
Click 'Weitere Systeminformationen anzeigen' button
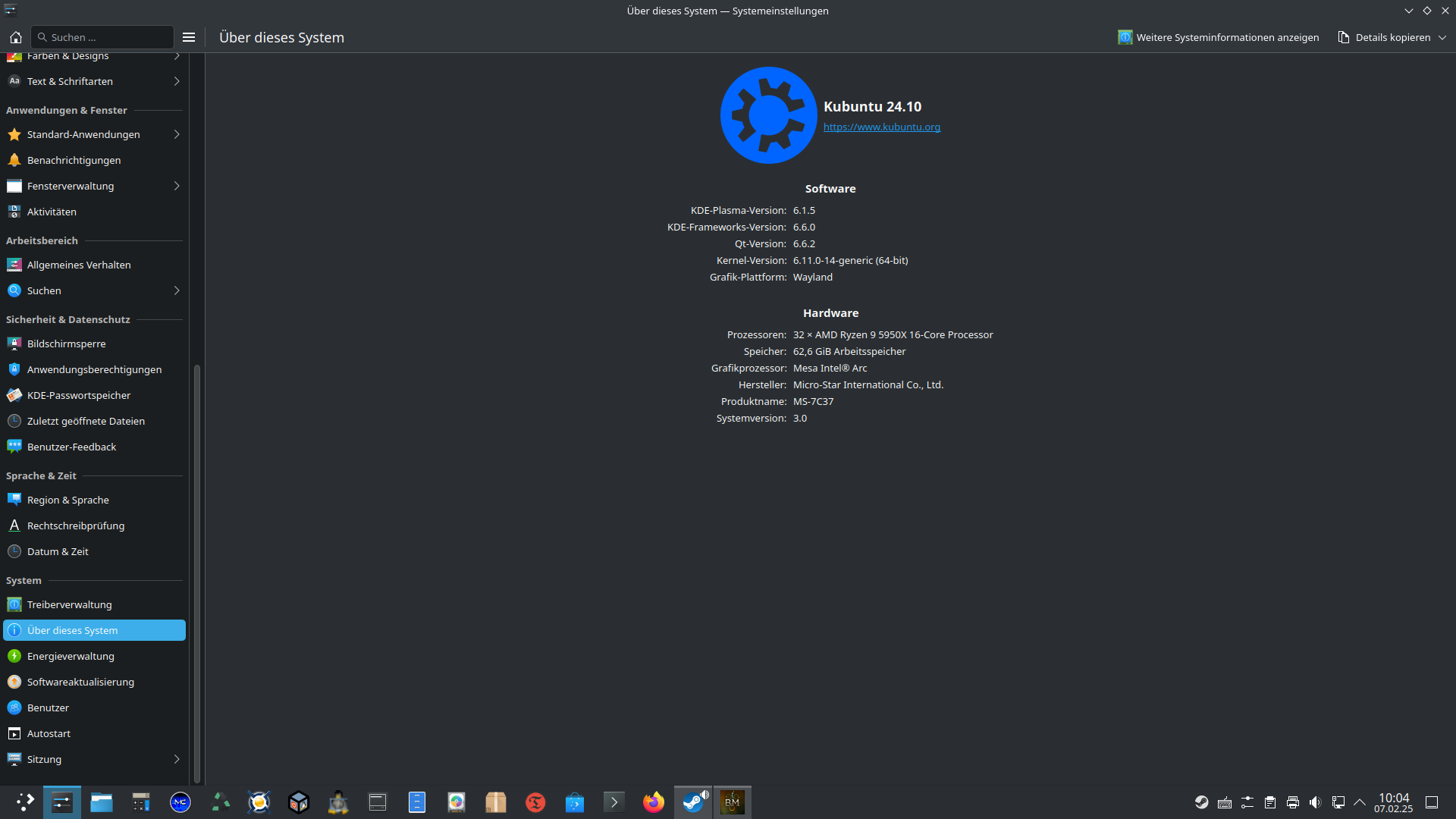pyautogui.click(x=1218, y=37)
